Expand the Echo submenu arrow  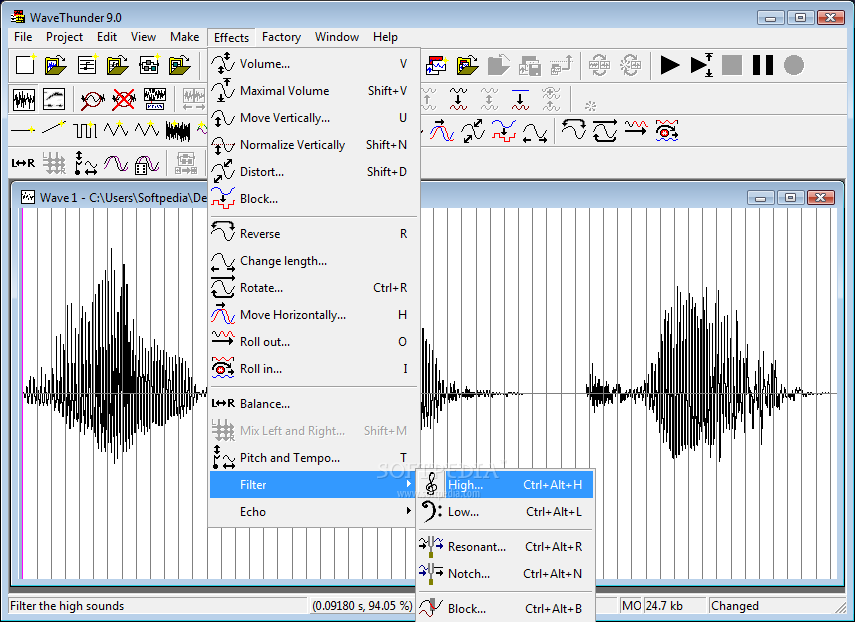408,511
